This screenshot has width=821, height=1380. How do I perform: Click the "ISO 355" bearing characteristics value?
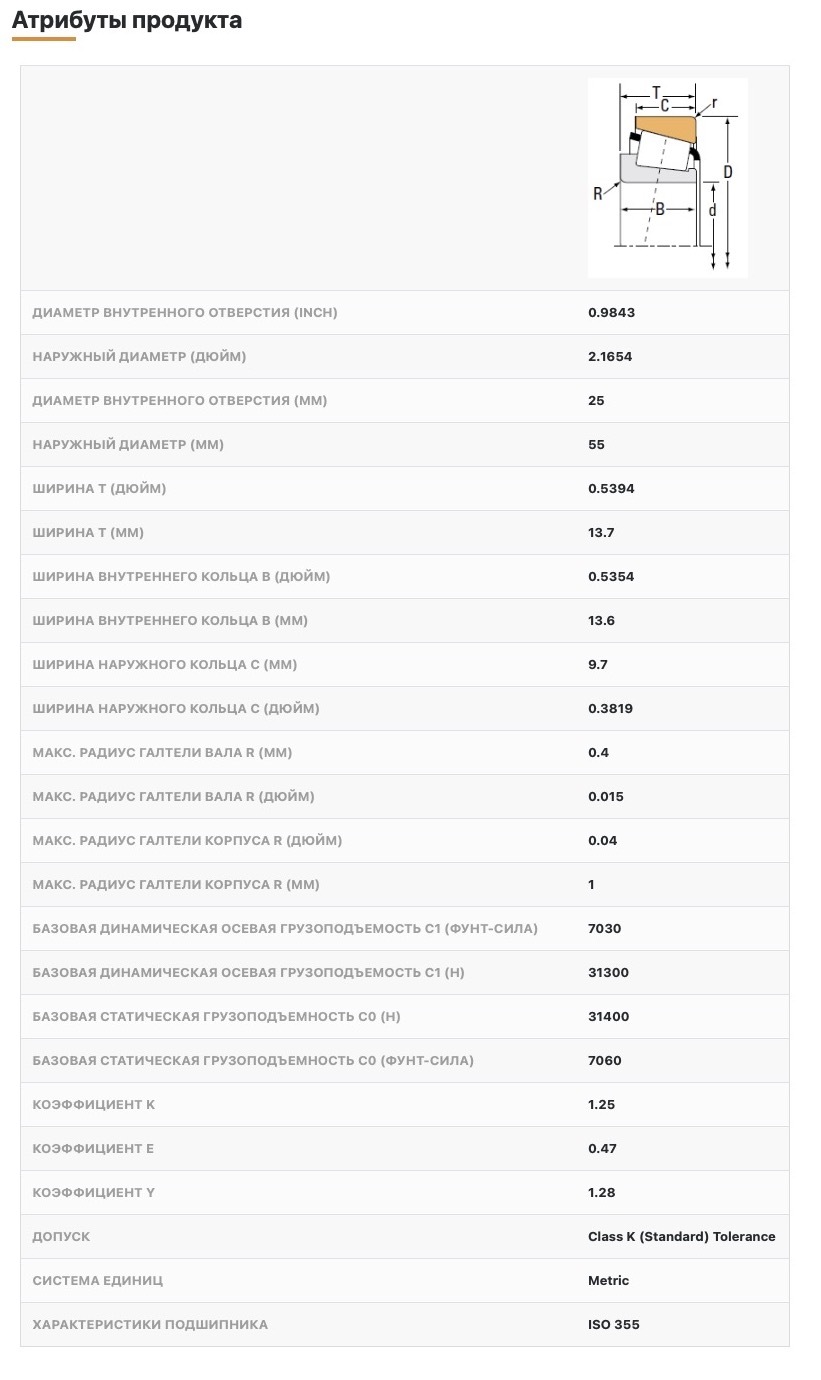[x=613, y=1325]
